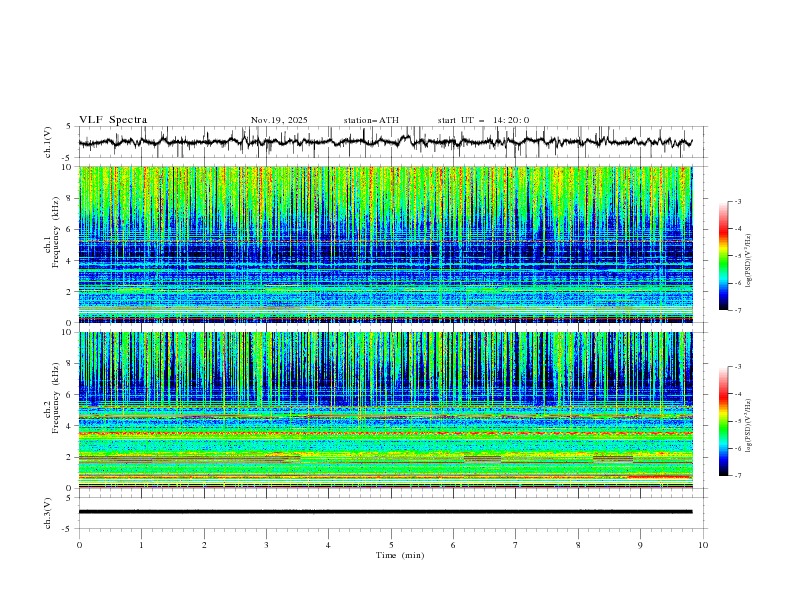Viewport: 792px width, 612px height.
Task: Click the time axis tick label '0'
Action: point(79,545)
